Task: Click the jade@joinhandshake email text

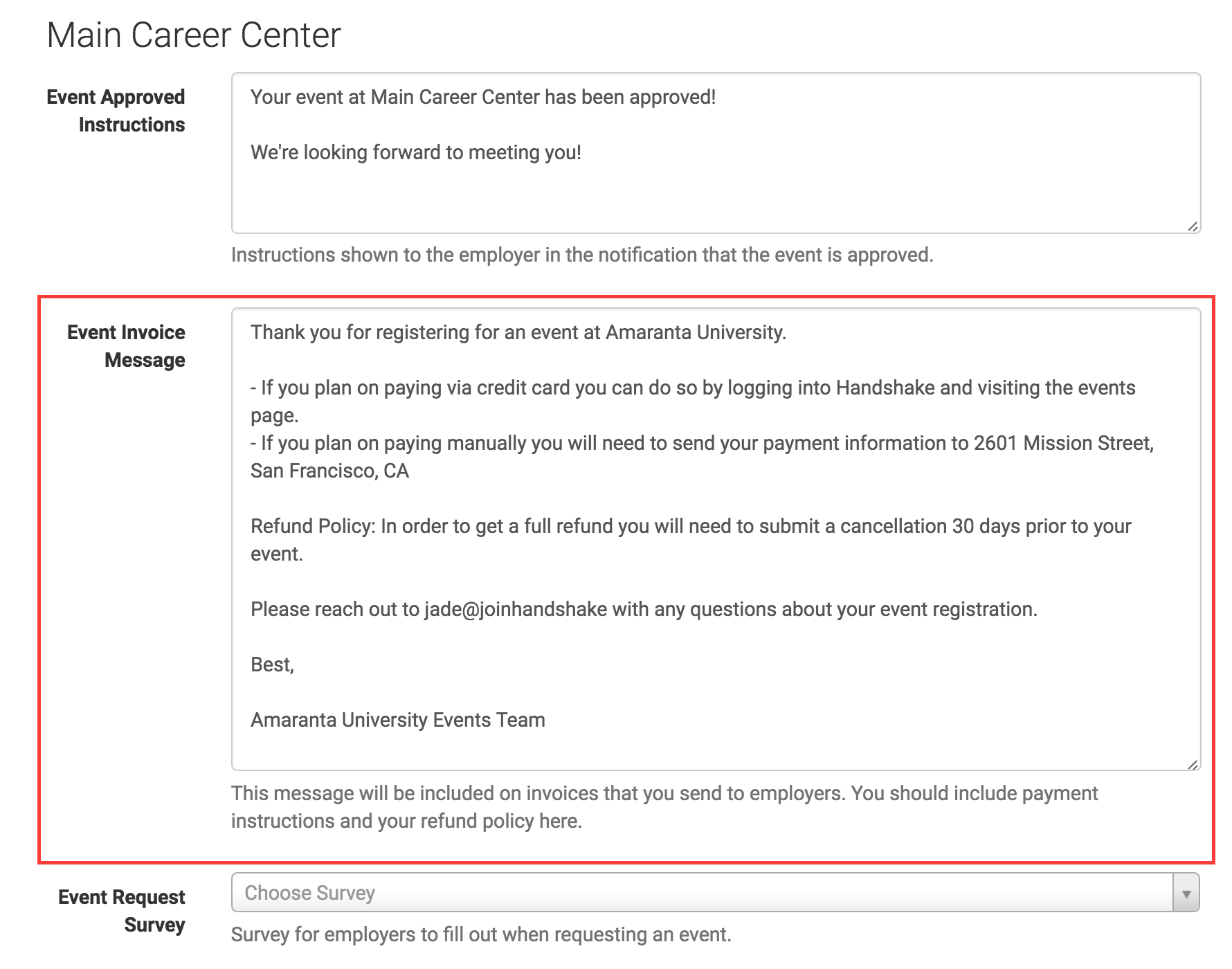Action: [x=515, y=609]
